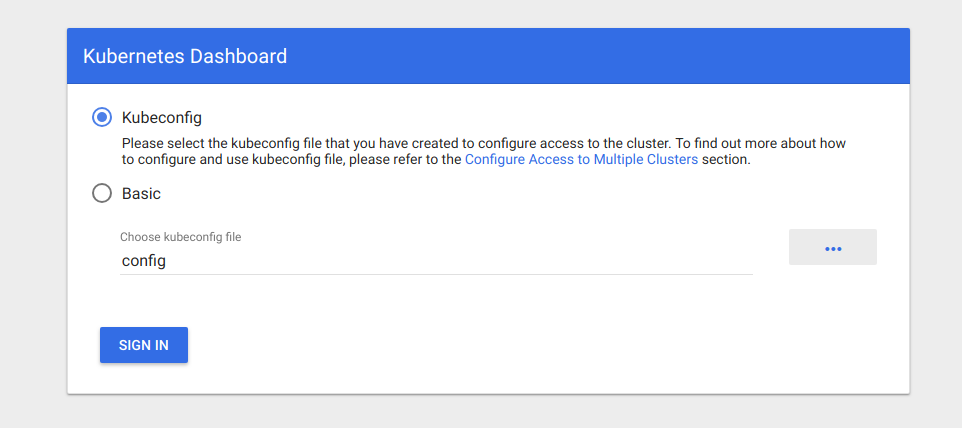The image size is (962, 428).
Task: Click the three-dot browse file button
Action: coord(833,247)
